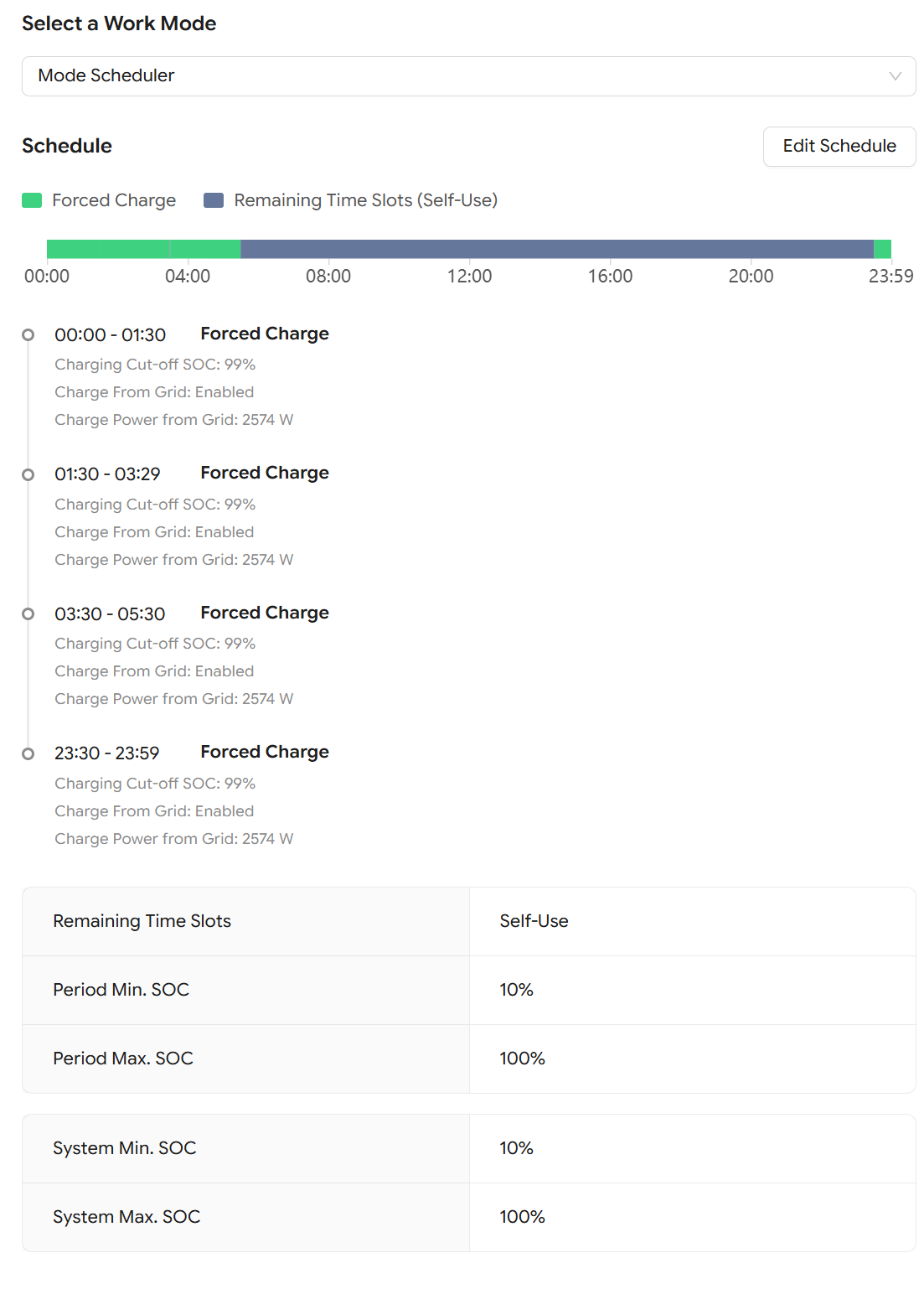This screenshot has height=1289, width=924.
Task: Open the Mode Scheduler work mode dropdown
Action: point(468,76)
